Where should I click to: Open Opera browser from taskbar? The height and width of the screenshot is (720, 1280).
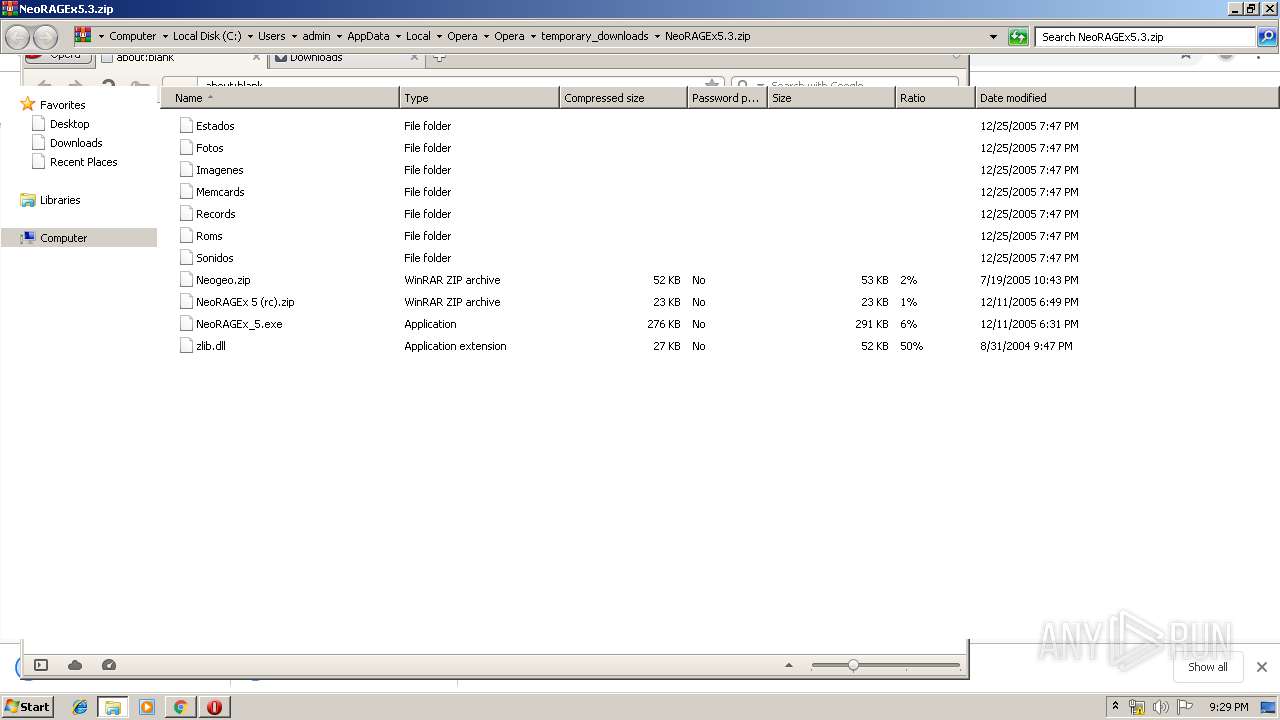tap(214, 707)
